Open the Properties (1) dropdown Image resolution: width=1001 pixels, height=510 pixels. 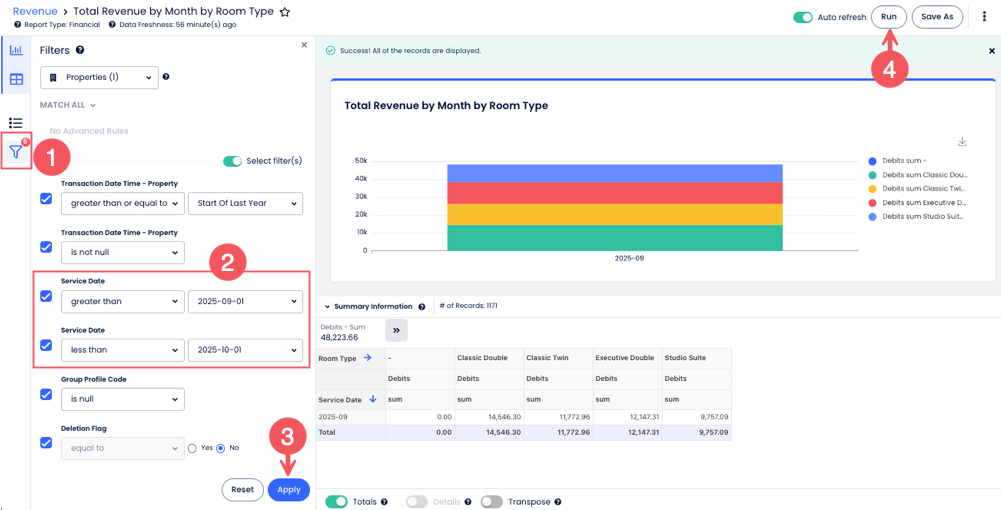(99, 77)
